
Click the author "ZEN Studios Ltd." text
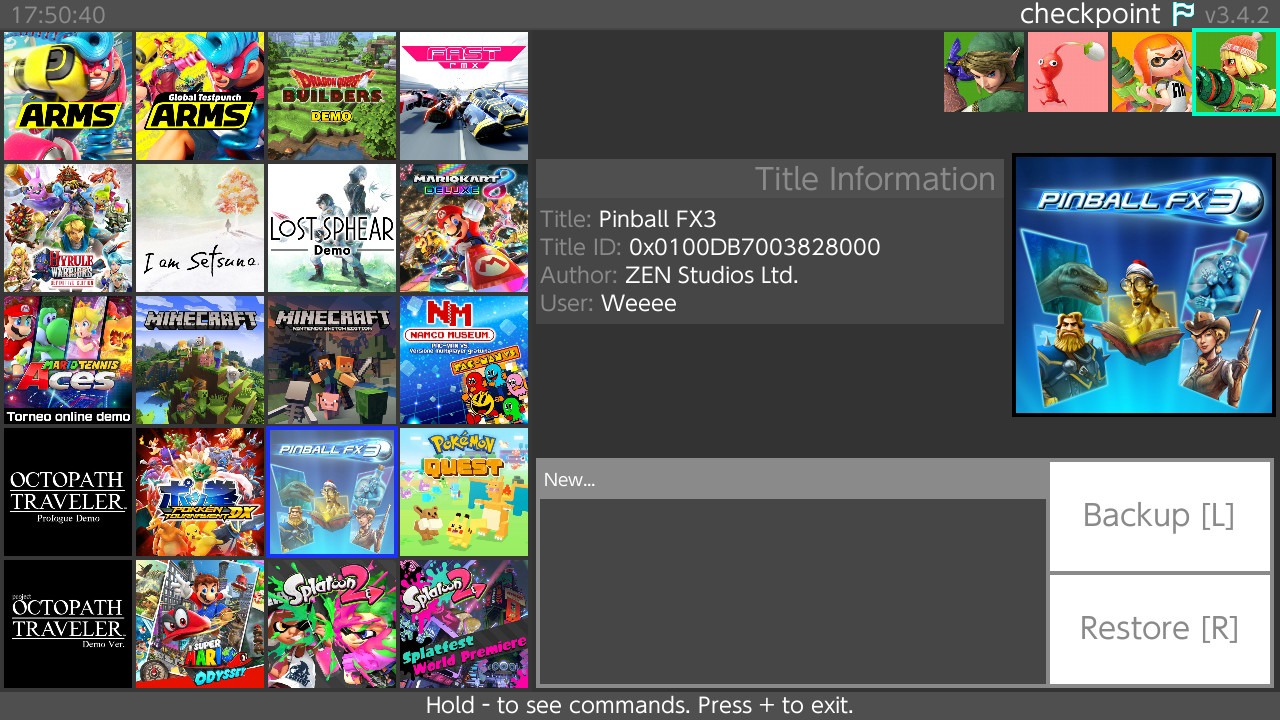[x=712, y=275]
